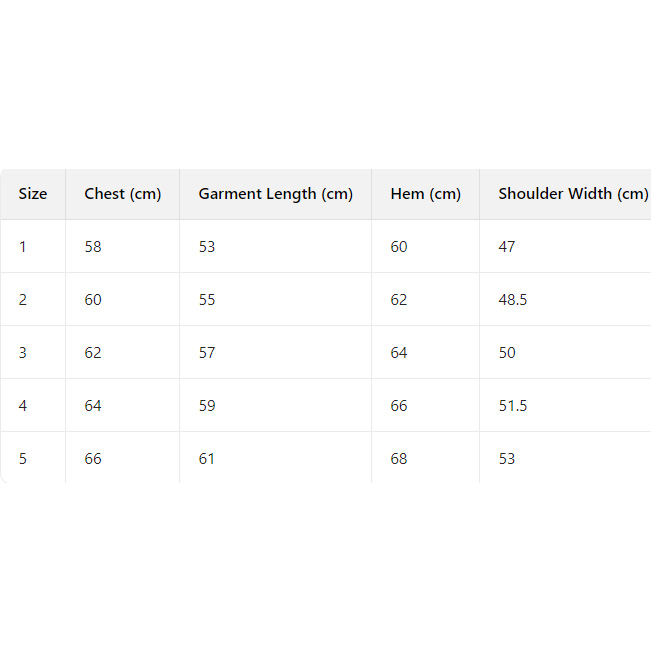Select chest value 66 for size 5
651x652 pixels.
(x=93, y=459)
